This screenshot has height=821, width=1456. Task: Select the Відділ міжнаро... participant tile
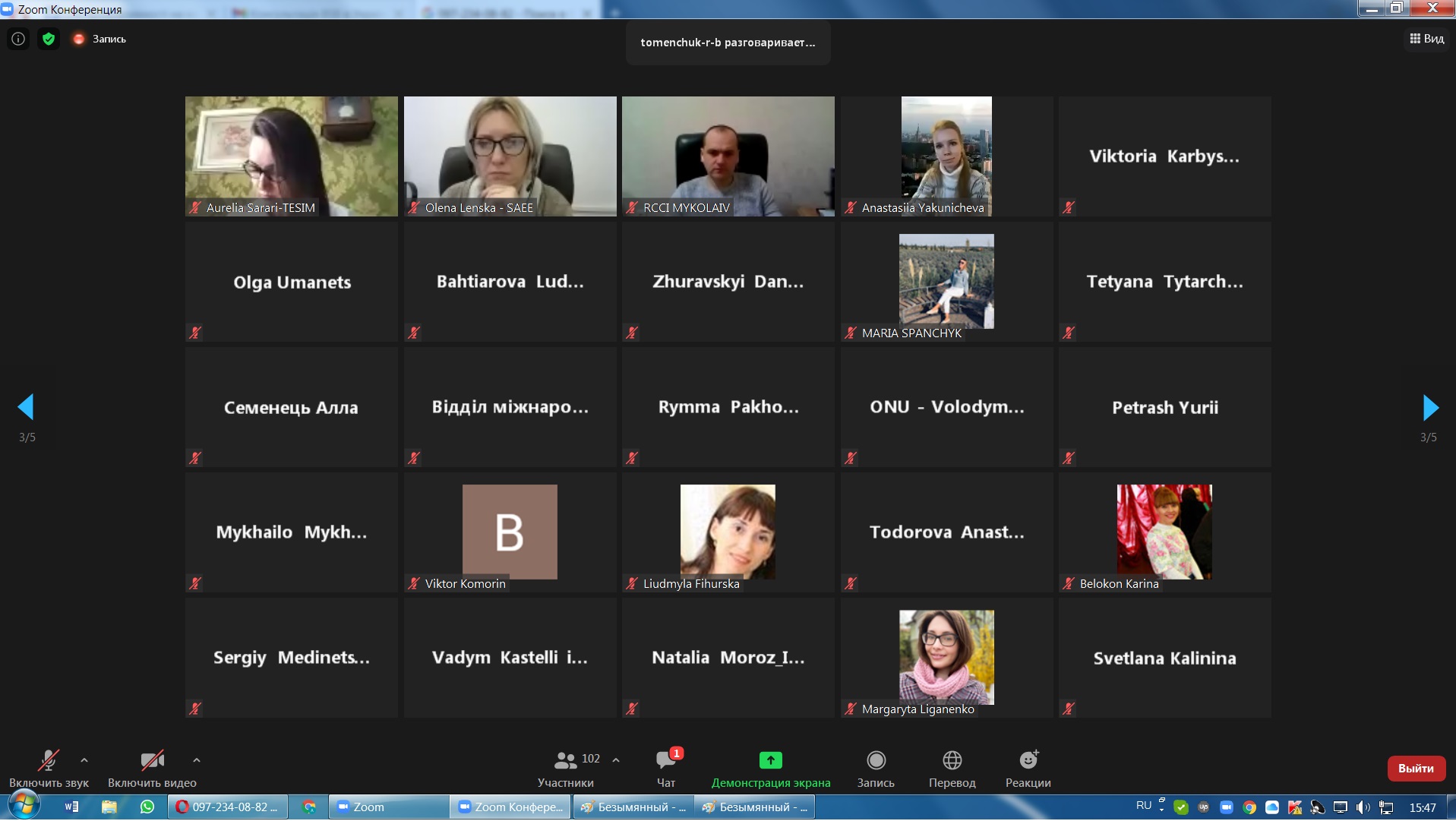pos(510,407)
